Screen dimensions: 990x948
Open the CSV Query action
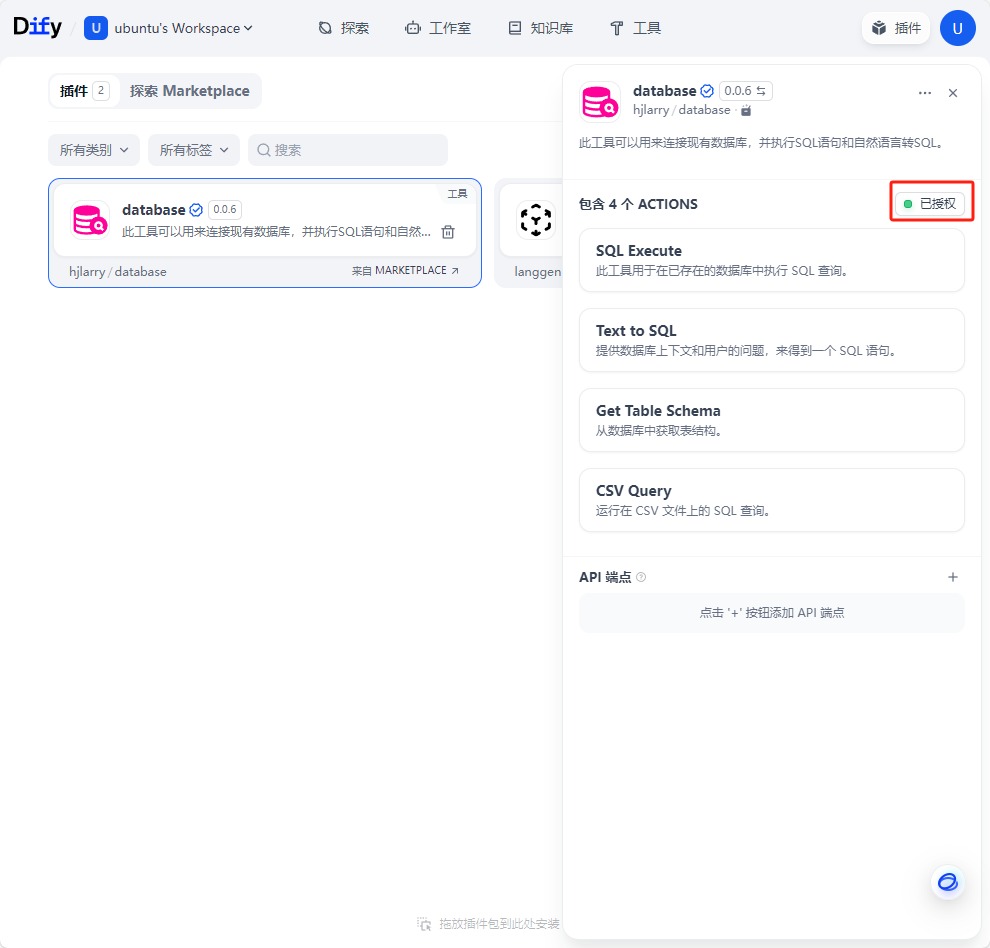tap(772, 500)
